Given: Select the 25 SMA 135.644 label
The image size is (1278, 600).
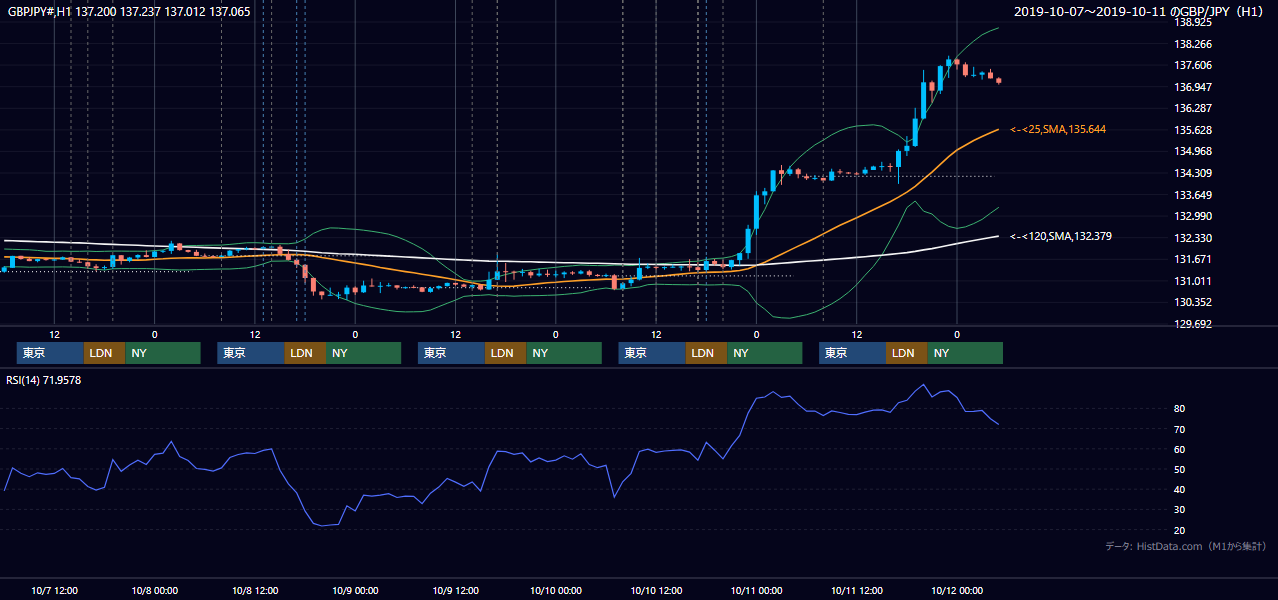Looking at the screenshot, I should [1057, 130].
